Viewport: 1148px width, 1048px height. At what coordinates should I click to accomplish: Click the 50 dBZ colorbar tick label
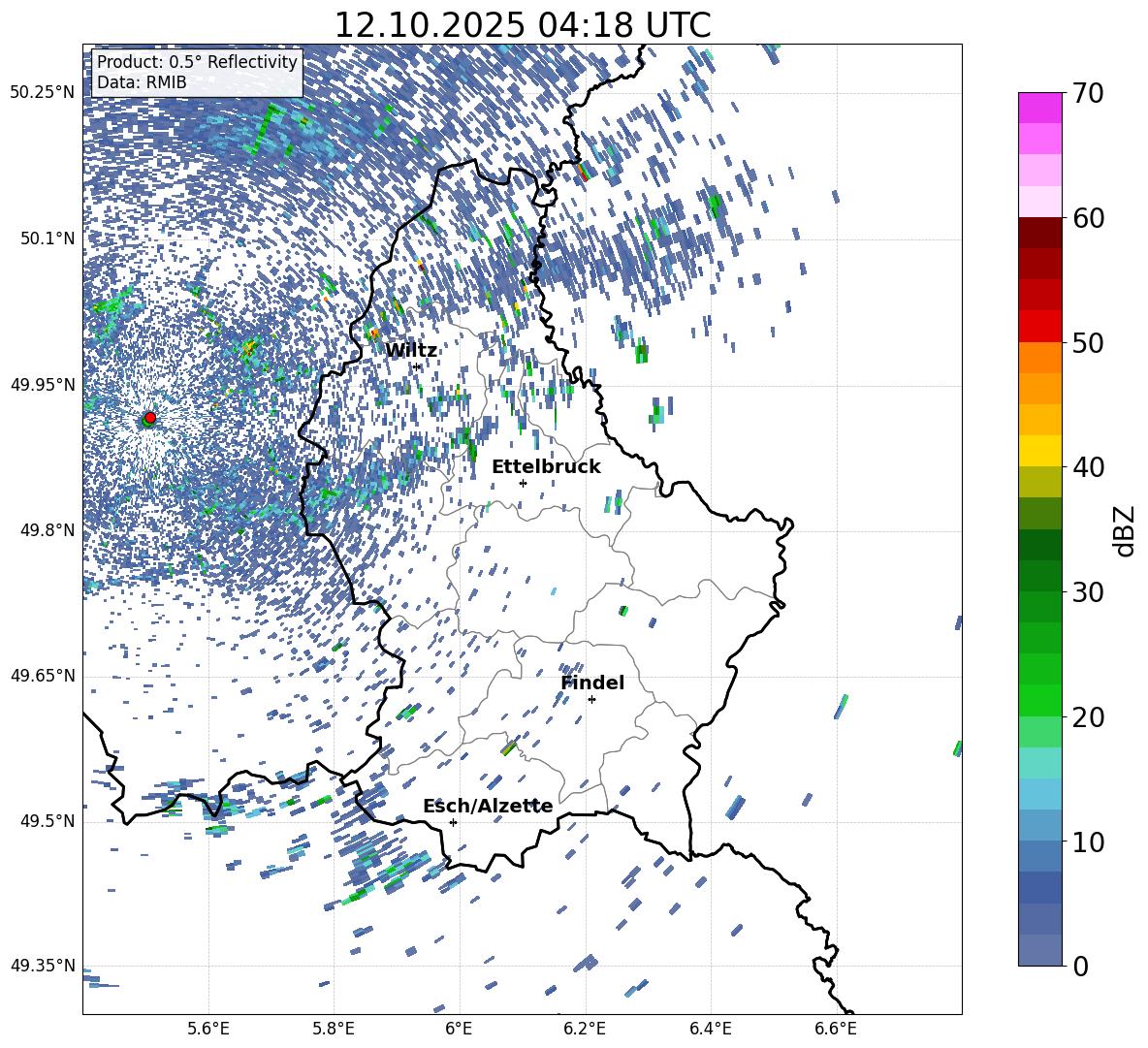pyautogui.click(x=1088, y=342)
